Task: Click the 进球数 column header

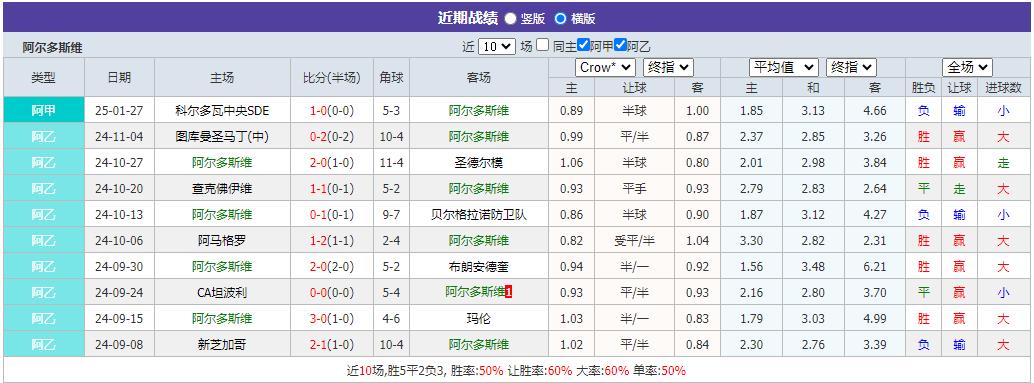Action: point(1003,88)
